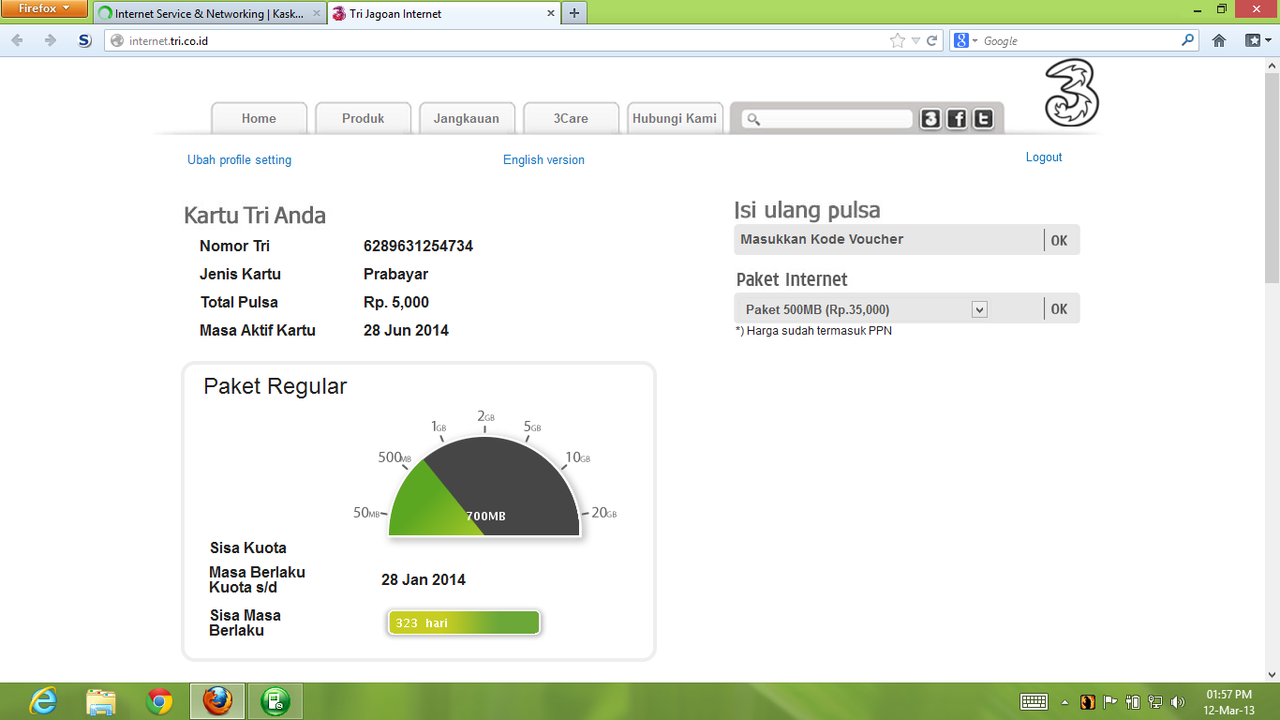Click the Action Center flag icon

1110,702
